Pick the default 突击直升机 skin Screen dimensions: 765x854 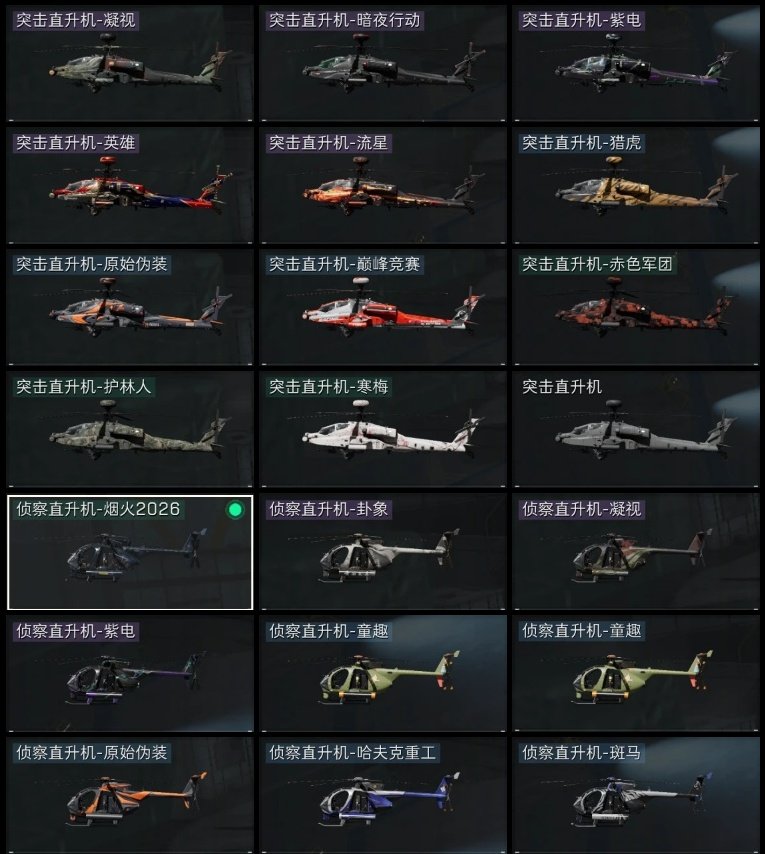point(636,429)
